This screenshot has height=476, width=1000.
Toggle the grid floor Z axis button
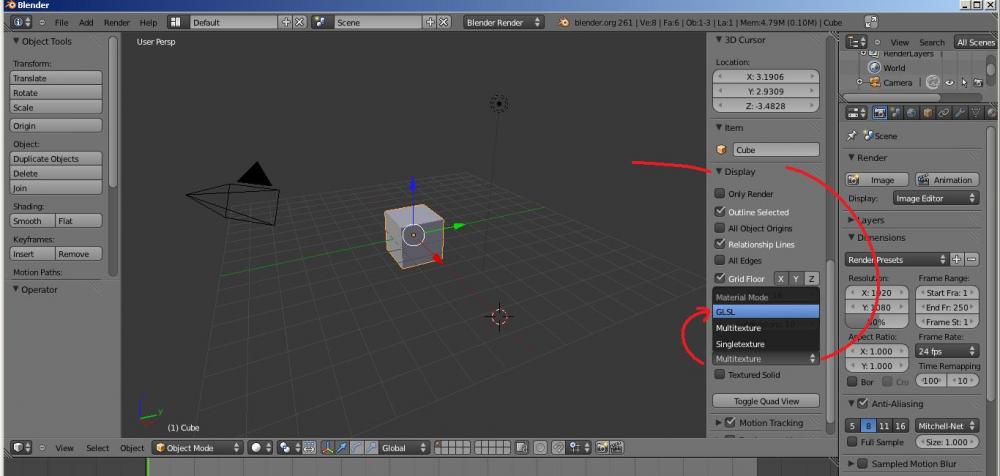[x=811, y=279]
